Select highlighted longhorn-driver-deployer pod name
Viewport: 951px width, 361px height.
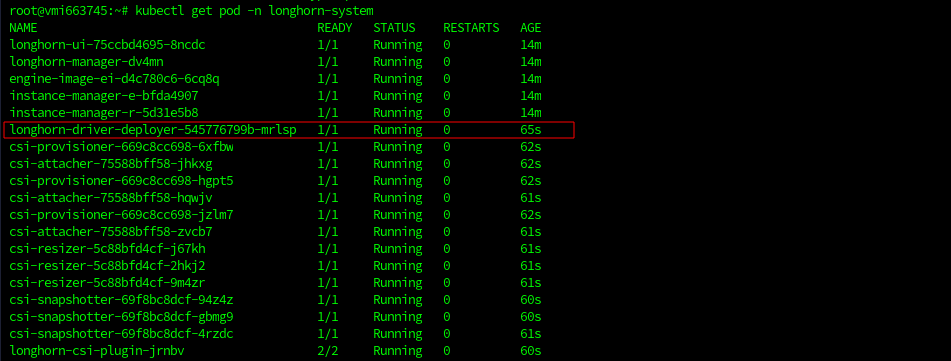[x=153, y=130]
